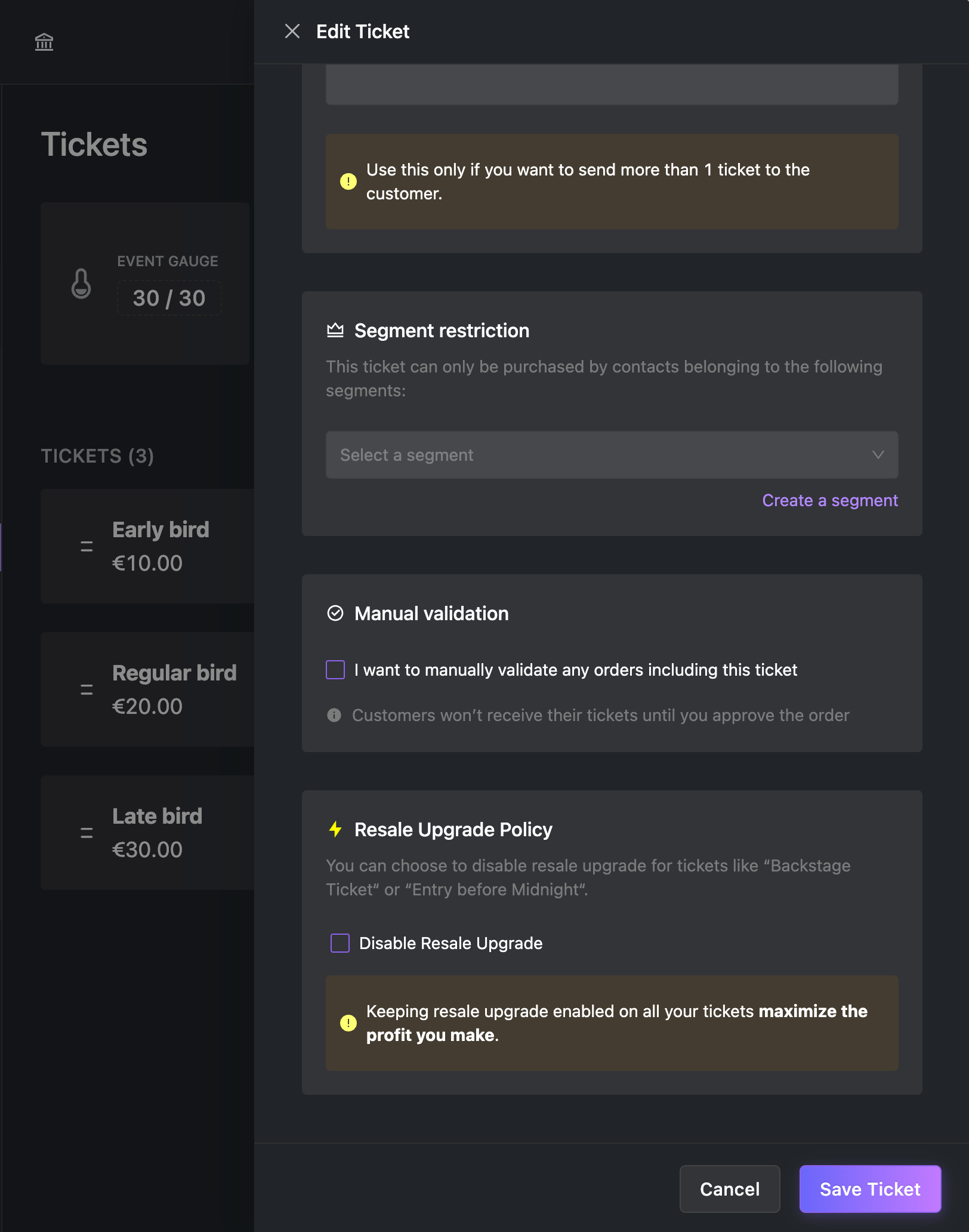This screenshot has height=1232, width=969.
Task: Click the event gauge thermometer icon
Action: 81,283
